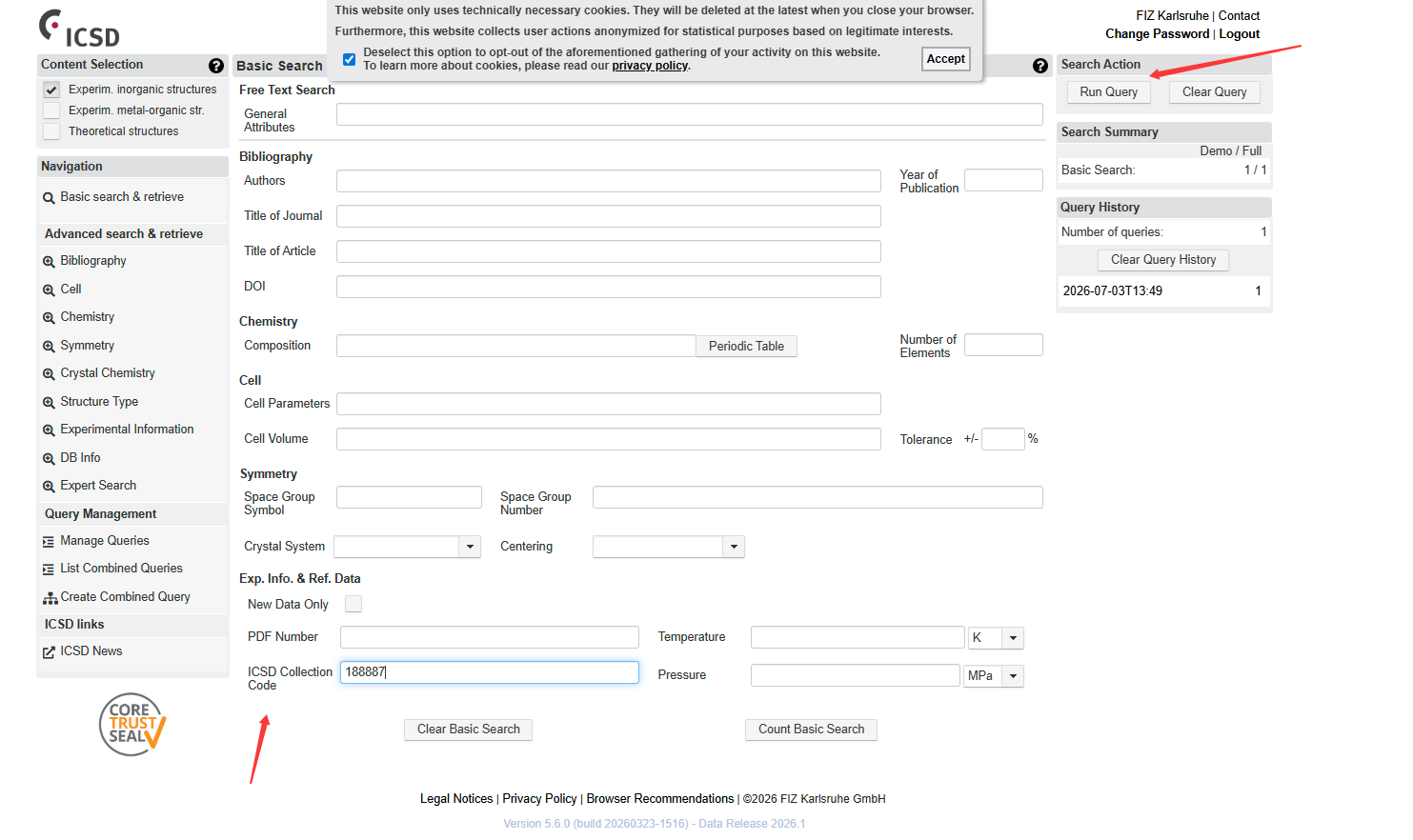Click the Chemistry search icon

pyautogui.click(x=49, y=318)
